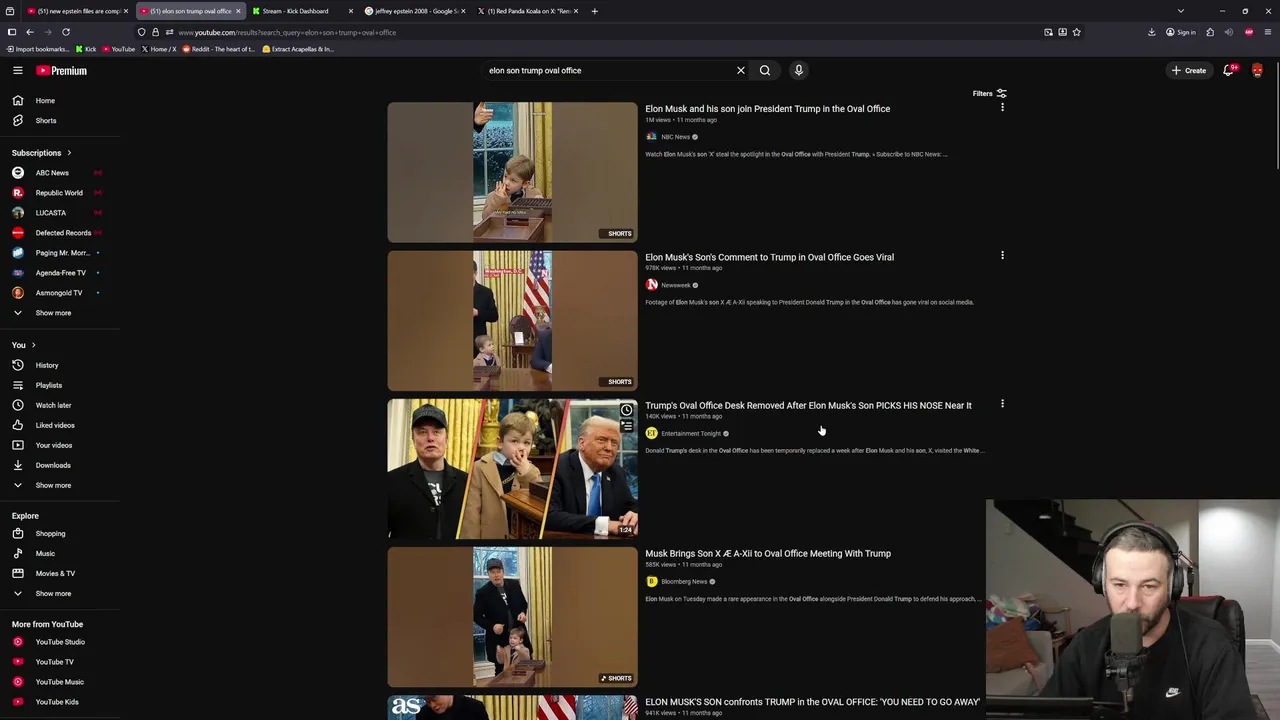Play the Entertainment Tonight desk video thumbnail
This screenshot has width=1280, height=720.
pos(512,469)
